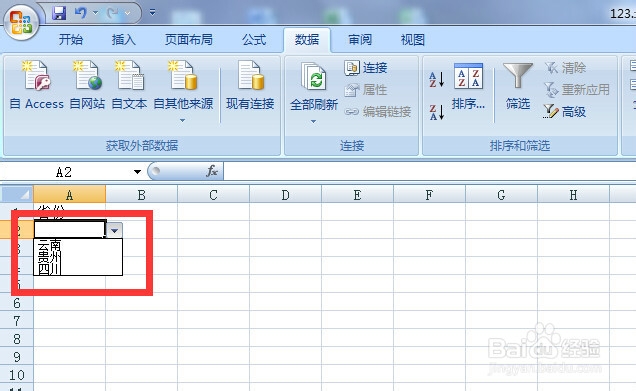636x391 pixels.
Task: Click the Undo arrow icon
Action: click(80, 13)
